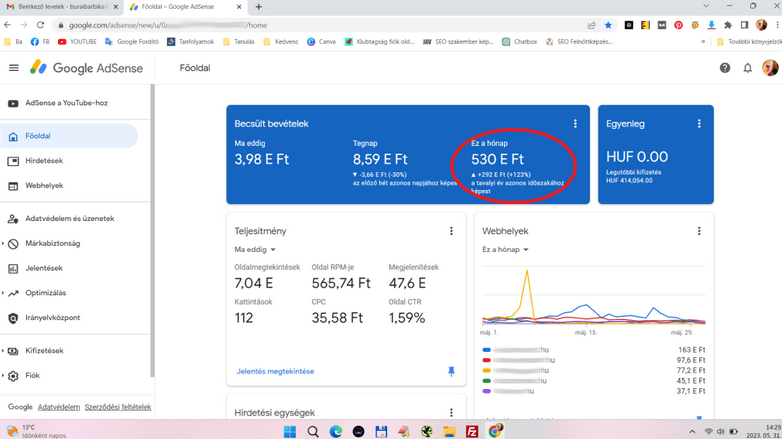Go to Jelentések in the sidebar

(43, 268)
